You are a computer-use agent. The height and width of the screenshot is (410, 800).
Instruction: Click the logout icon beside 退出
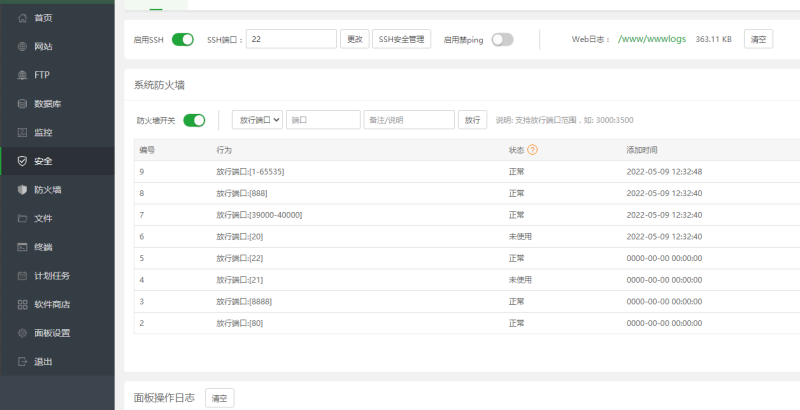point(22,362)
